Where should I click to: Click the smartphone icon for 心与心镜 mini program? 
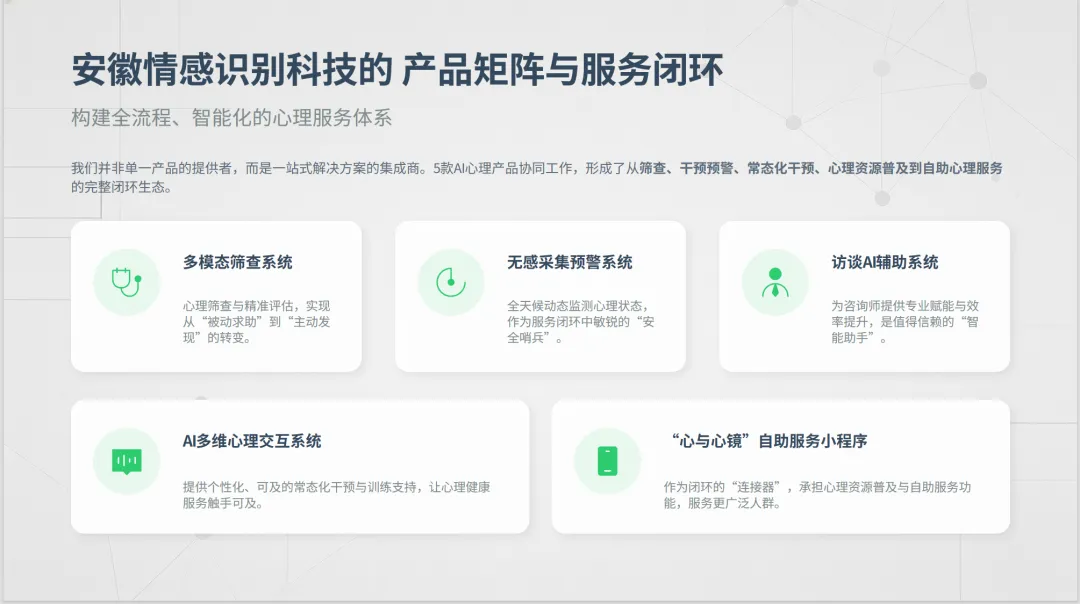[x=608, y=461]
